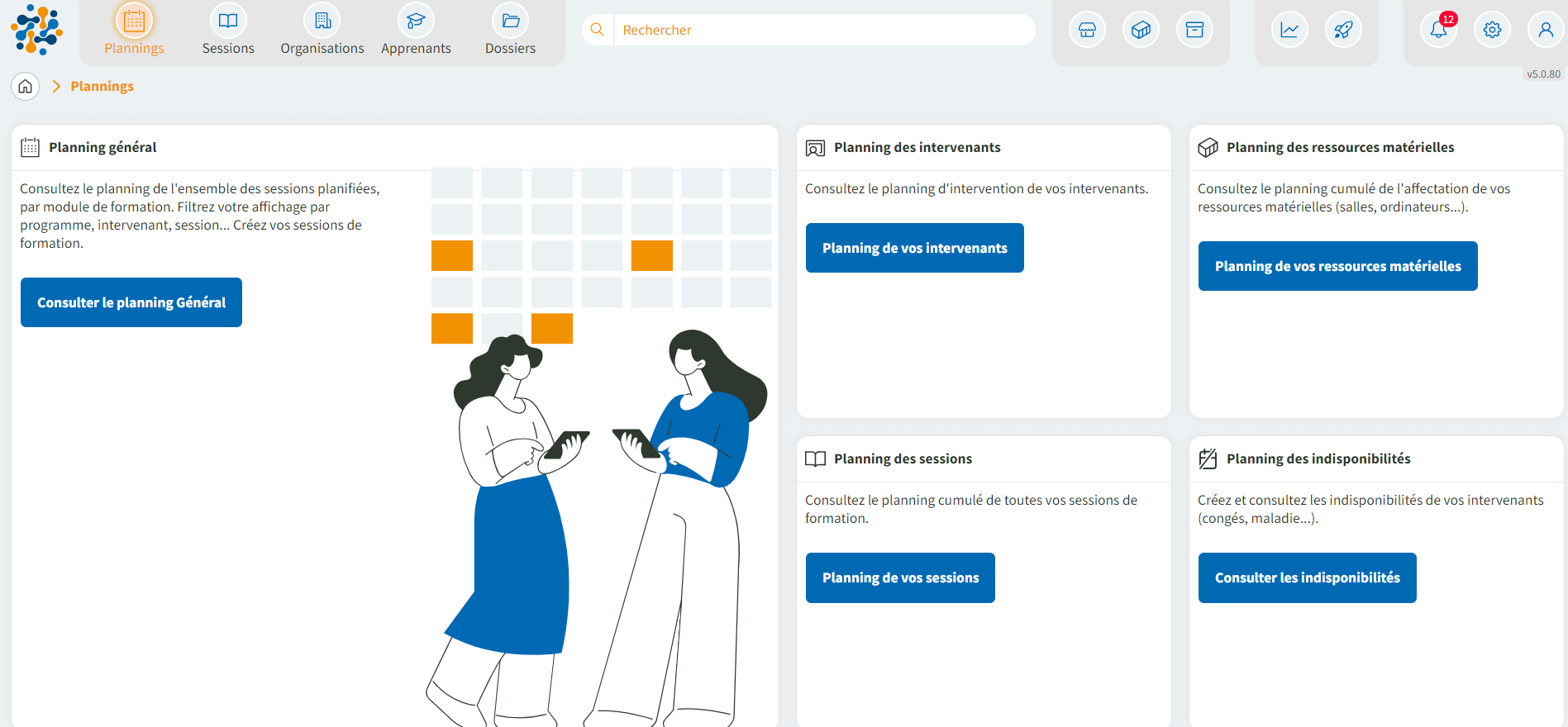Go to home via house icon
This screenshot has height=727, width=1568.
(26, 86)
